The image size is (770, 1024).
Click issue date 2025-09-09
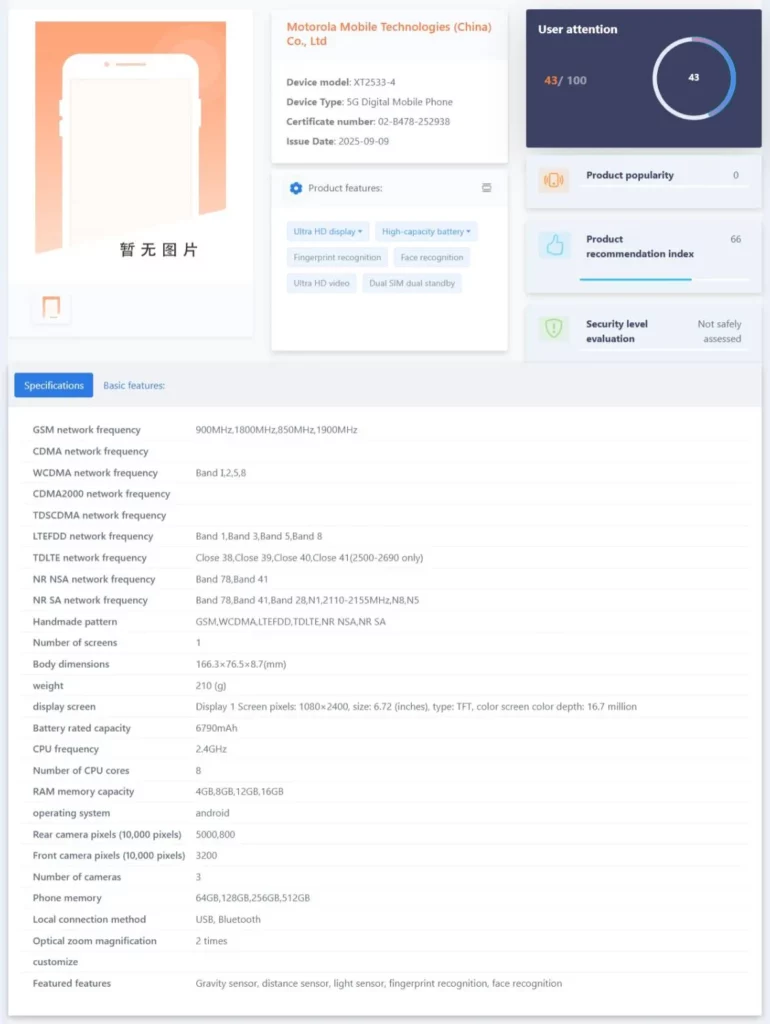[x=363, y=141]
